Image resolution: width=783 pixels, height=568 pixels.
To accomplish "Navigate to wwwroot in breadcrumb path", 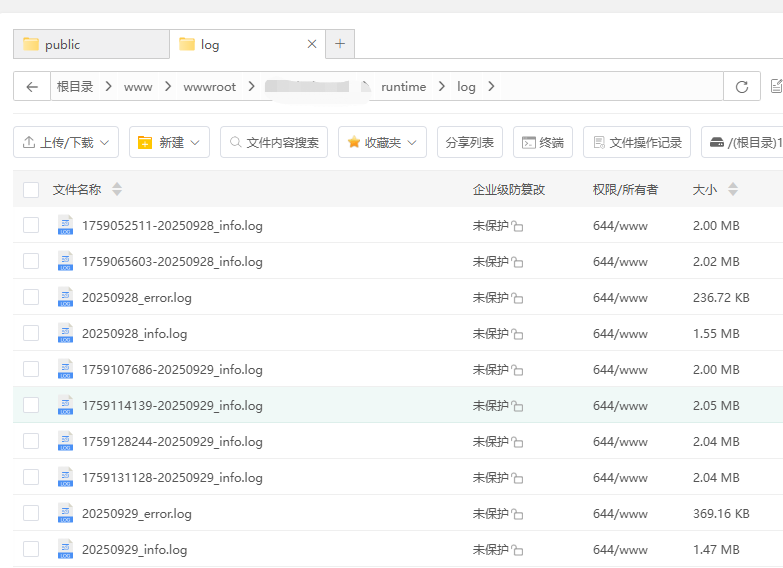I will [210, 87].
